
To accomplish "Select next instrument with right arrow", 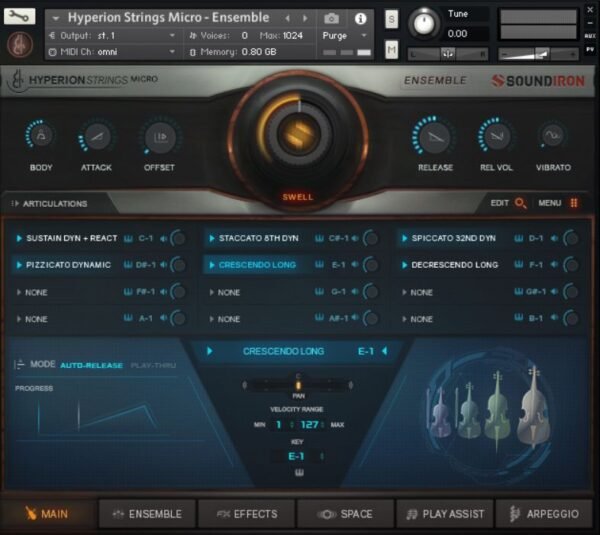I will point(305,18).
